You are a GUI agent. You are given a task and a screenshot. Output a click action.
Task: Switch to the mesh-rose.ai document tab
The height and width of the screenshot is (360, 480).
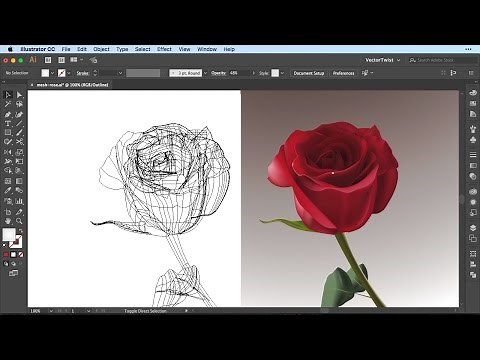[72, 85]
